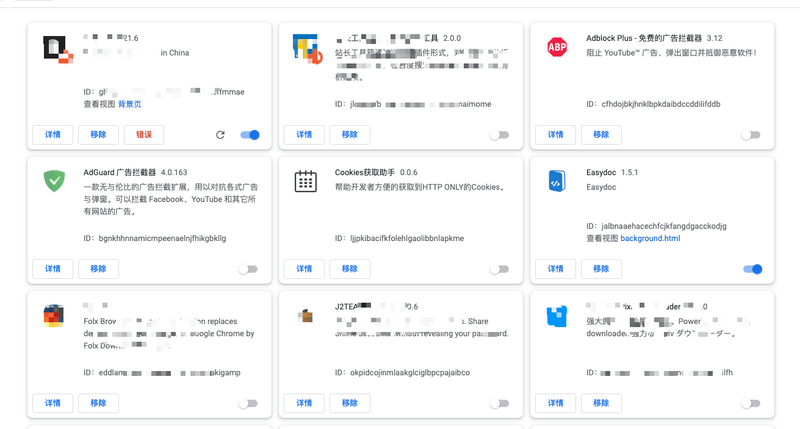Turn off the Easydoc extension toggle
The height and width of the screenshot is (429, 800).
pos(753,269)
